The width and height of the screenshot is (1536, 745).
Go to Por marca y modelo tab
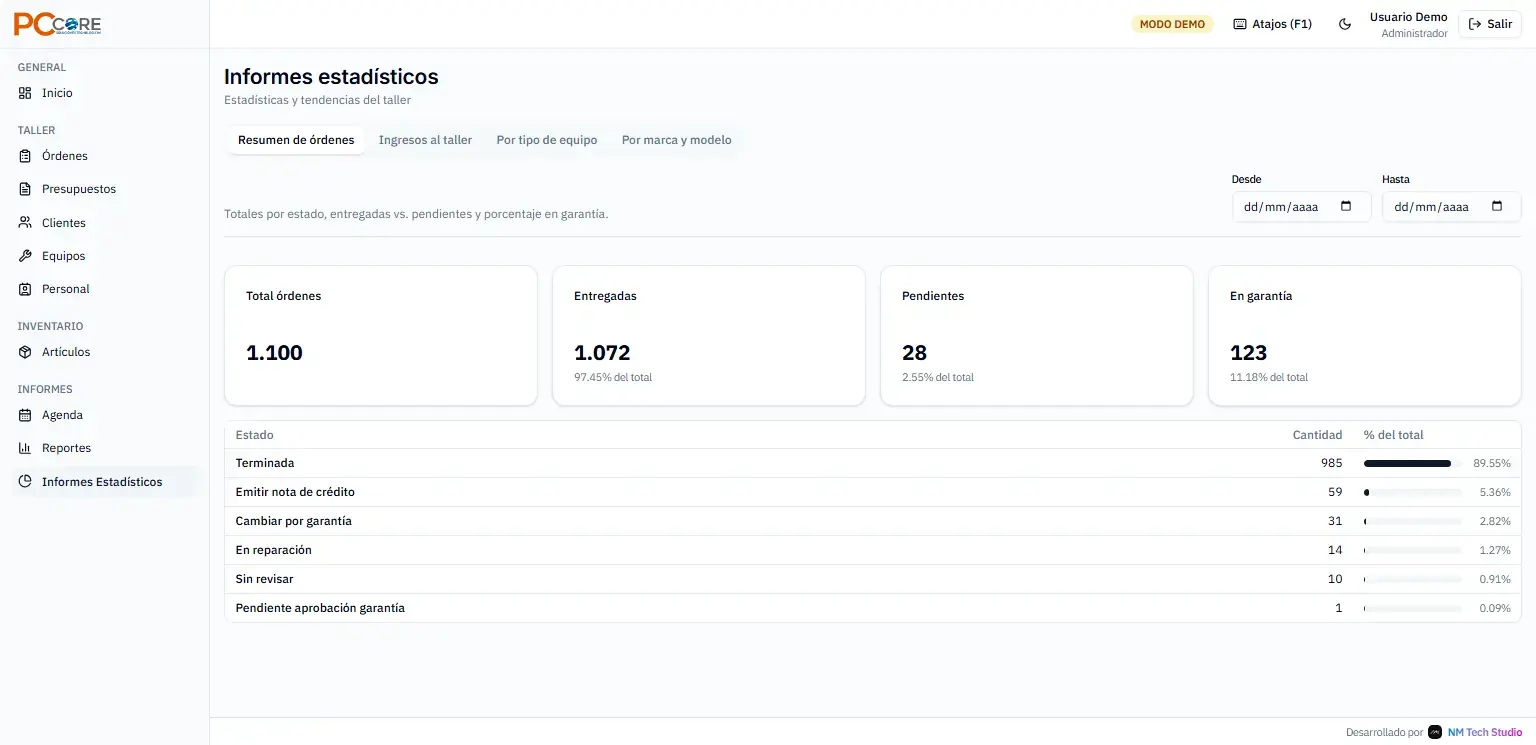pos(677,140)
